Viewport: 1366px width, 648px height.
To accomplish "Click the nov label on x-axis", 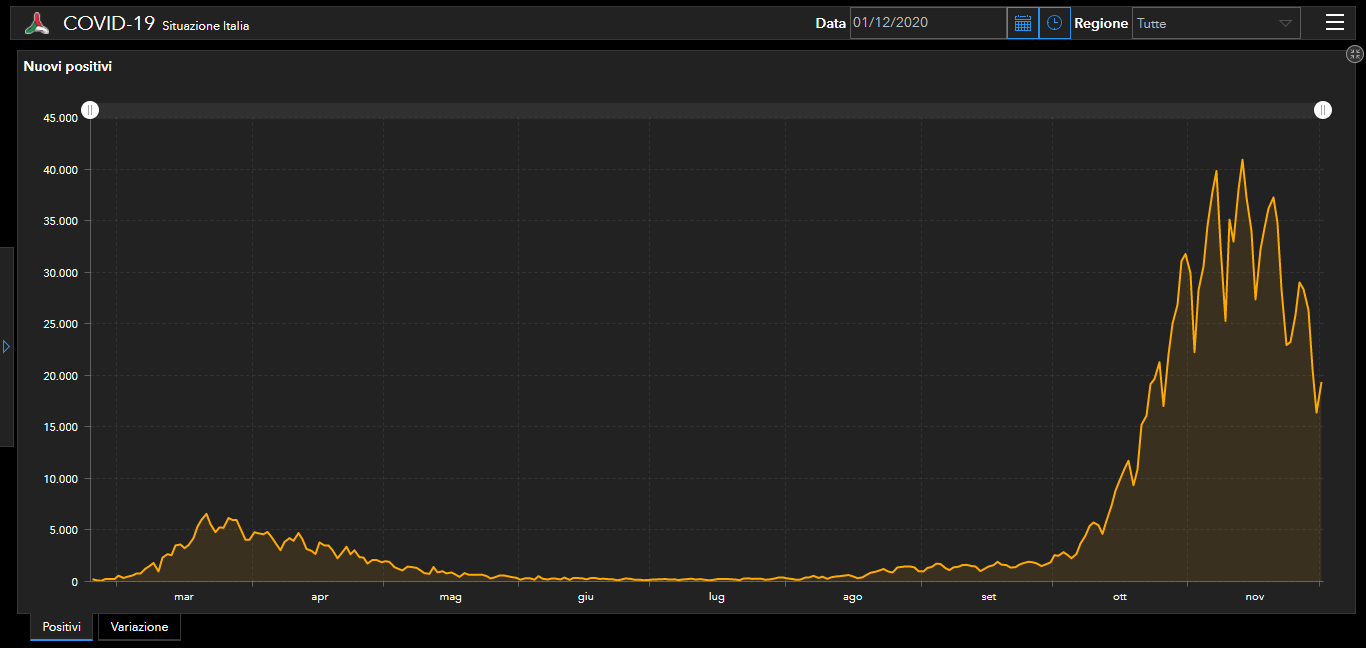I will 1254,597.
